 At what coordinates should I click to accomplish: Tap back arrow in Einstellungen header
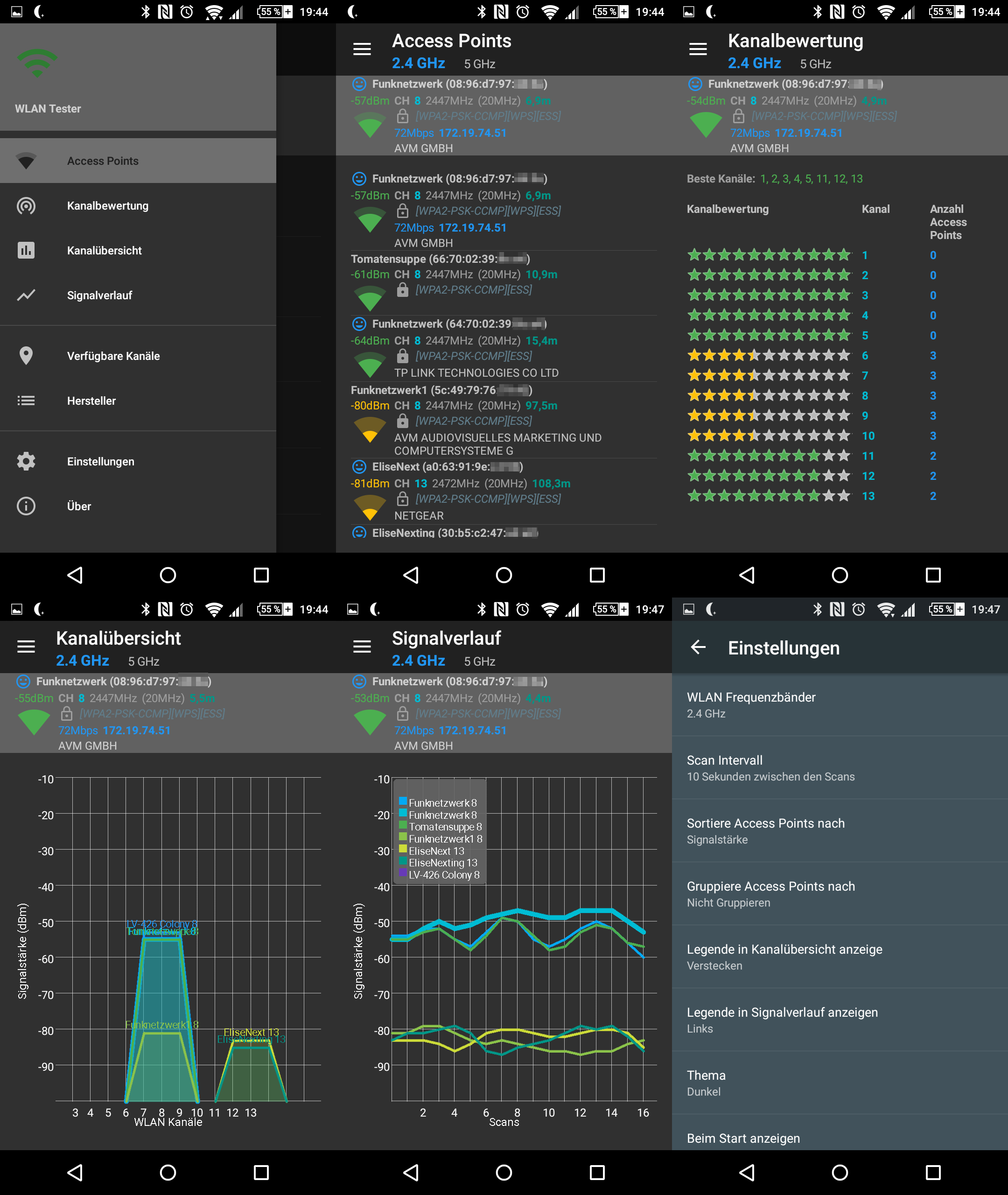coord(698,647)
